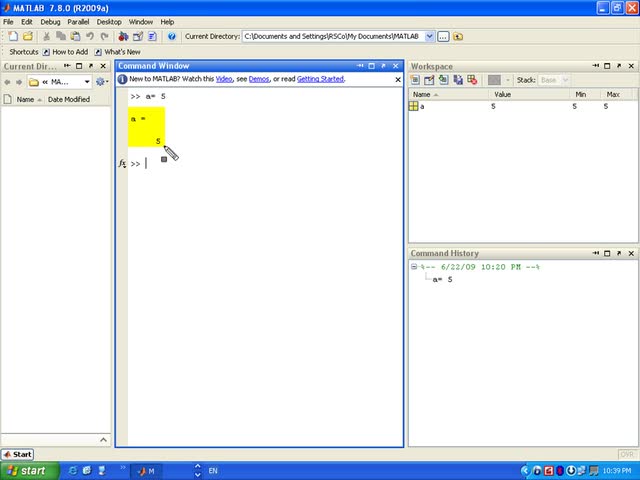The image size is (640, 480).
Task: Click the Command Window prompt line
Action: coord(265,164)
